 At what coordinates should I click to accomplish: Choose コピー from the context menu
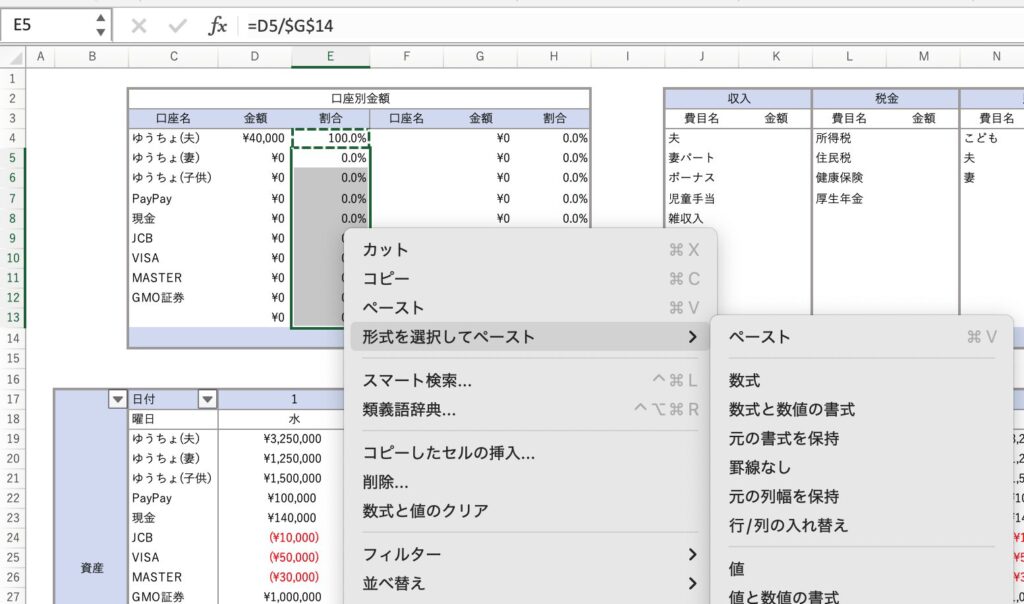coord(386,279)
